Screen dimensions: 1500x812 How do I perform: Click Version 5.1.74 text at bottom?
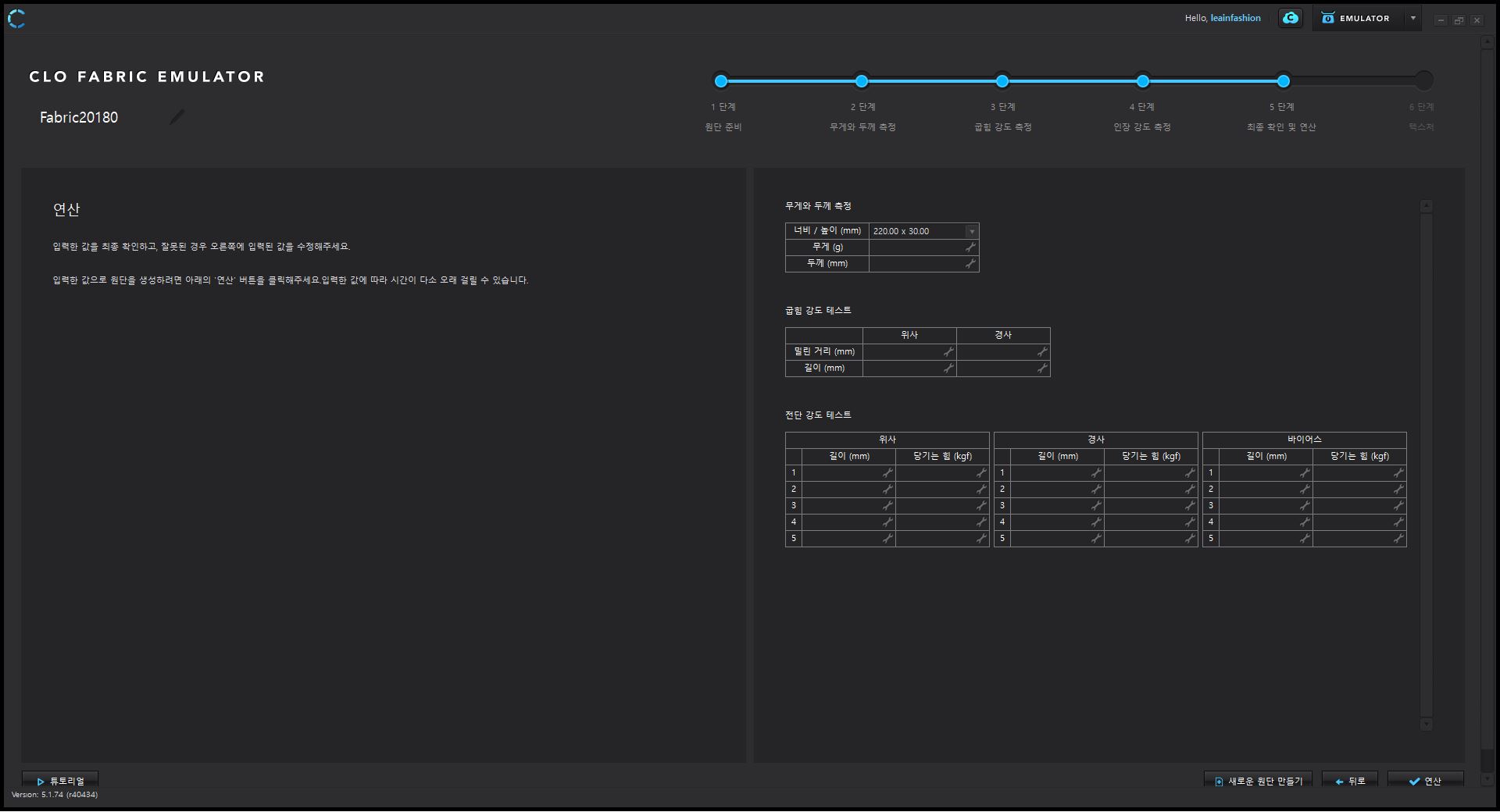point(55,795)
